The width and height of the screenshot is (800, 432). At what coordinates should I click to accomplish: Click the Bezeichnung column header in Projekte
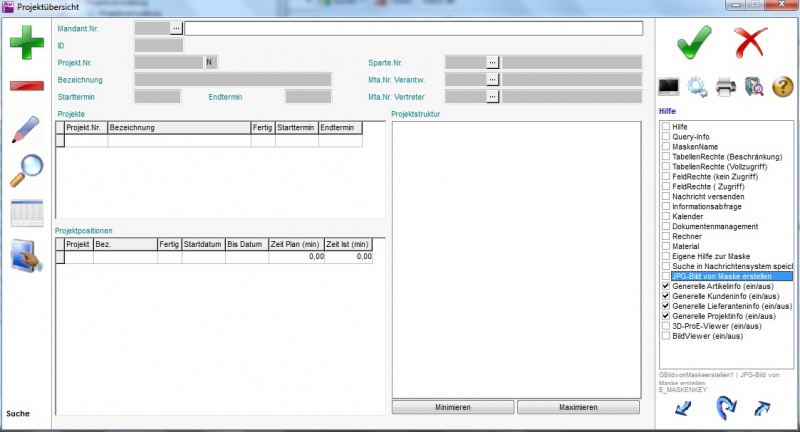(x=178, y=128)
